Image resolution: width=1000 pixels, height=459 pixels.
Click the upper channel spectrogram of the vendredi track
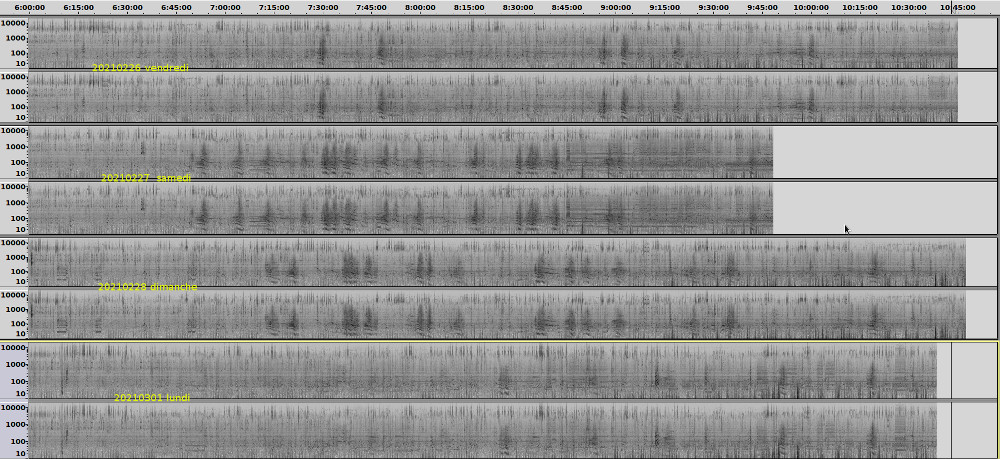click(500, 40)
